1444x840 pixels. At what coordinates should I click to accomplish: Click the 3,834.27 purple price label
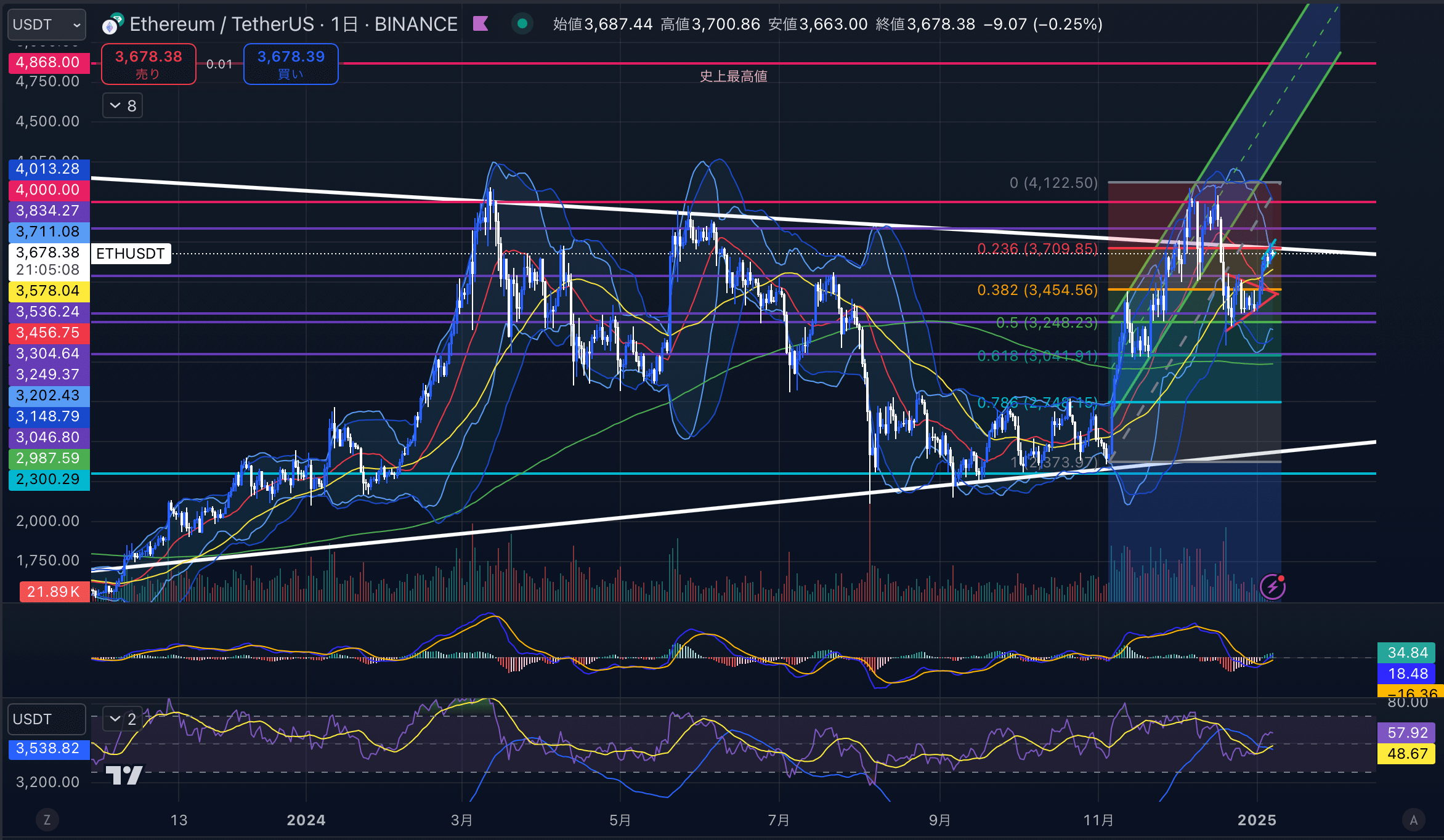48,211
